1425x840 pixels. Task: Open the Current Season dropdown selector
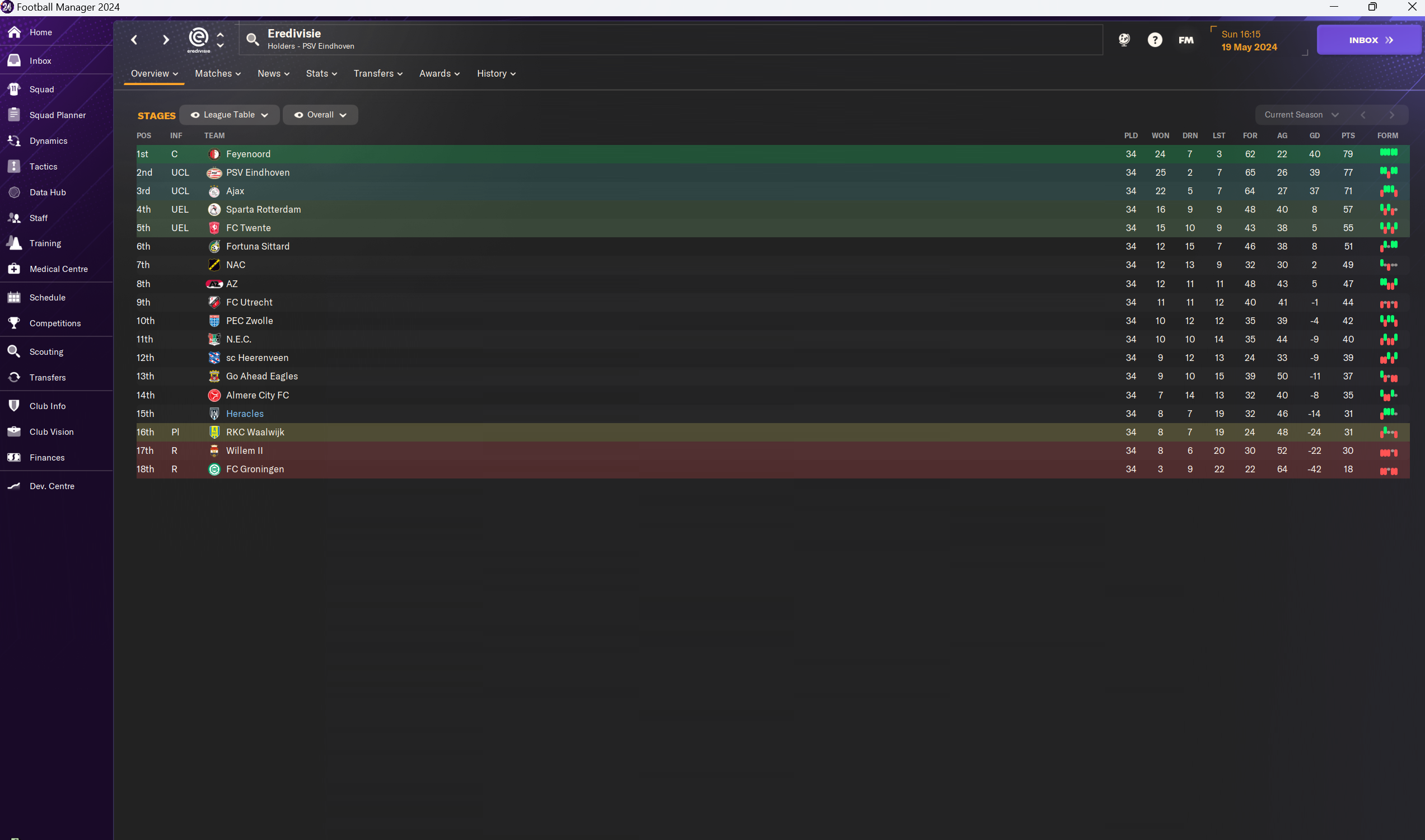coord(1299,114)
